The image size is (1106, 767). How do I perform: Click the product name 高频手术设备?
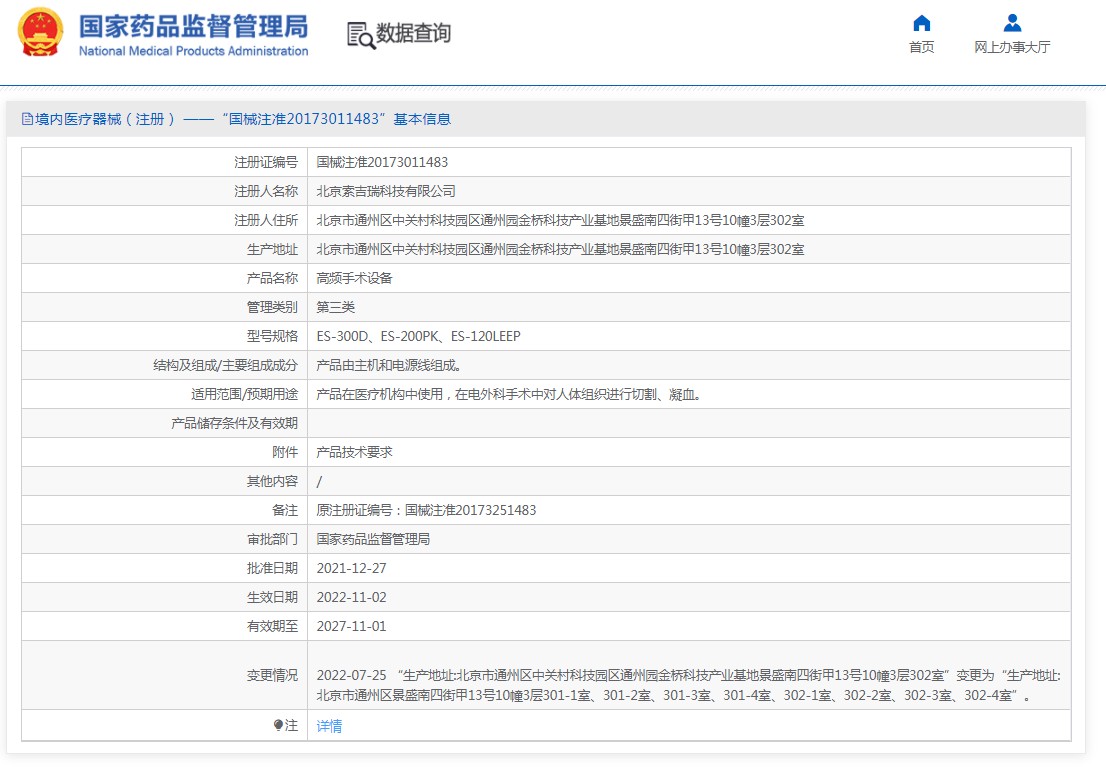(x=355, y=278)
